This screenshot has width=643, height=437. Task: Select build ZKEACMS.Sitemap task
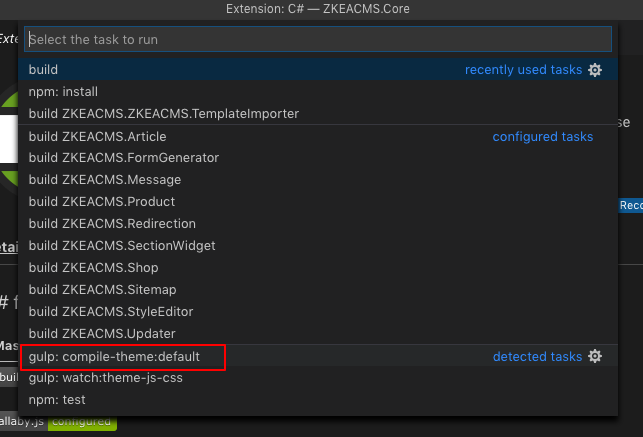click(x=318, y=290)
